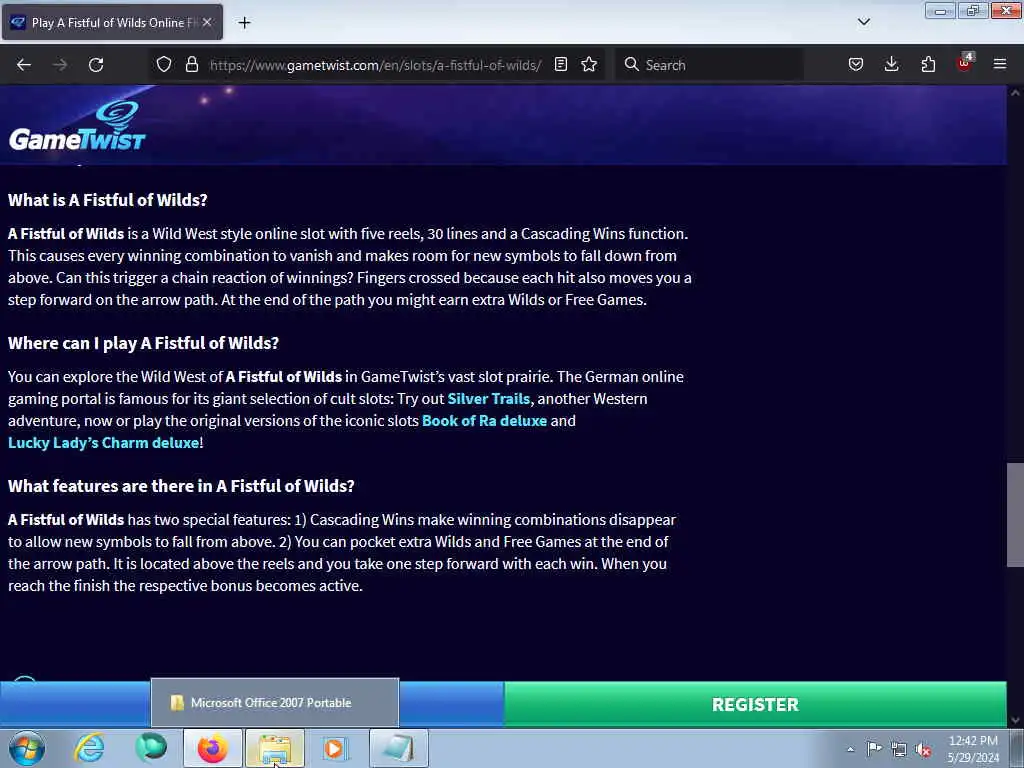Open a new tab with the plus button
This screenshot has width=1024, height=768.
(x=244, y=23)
